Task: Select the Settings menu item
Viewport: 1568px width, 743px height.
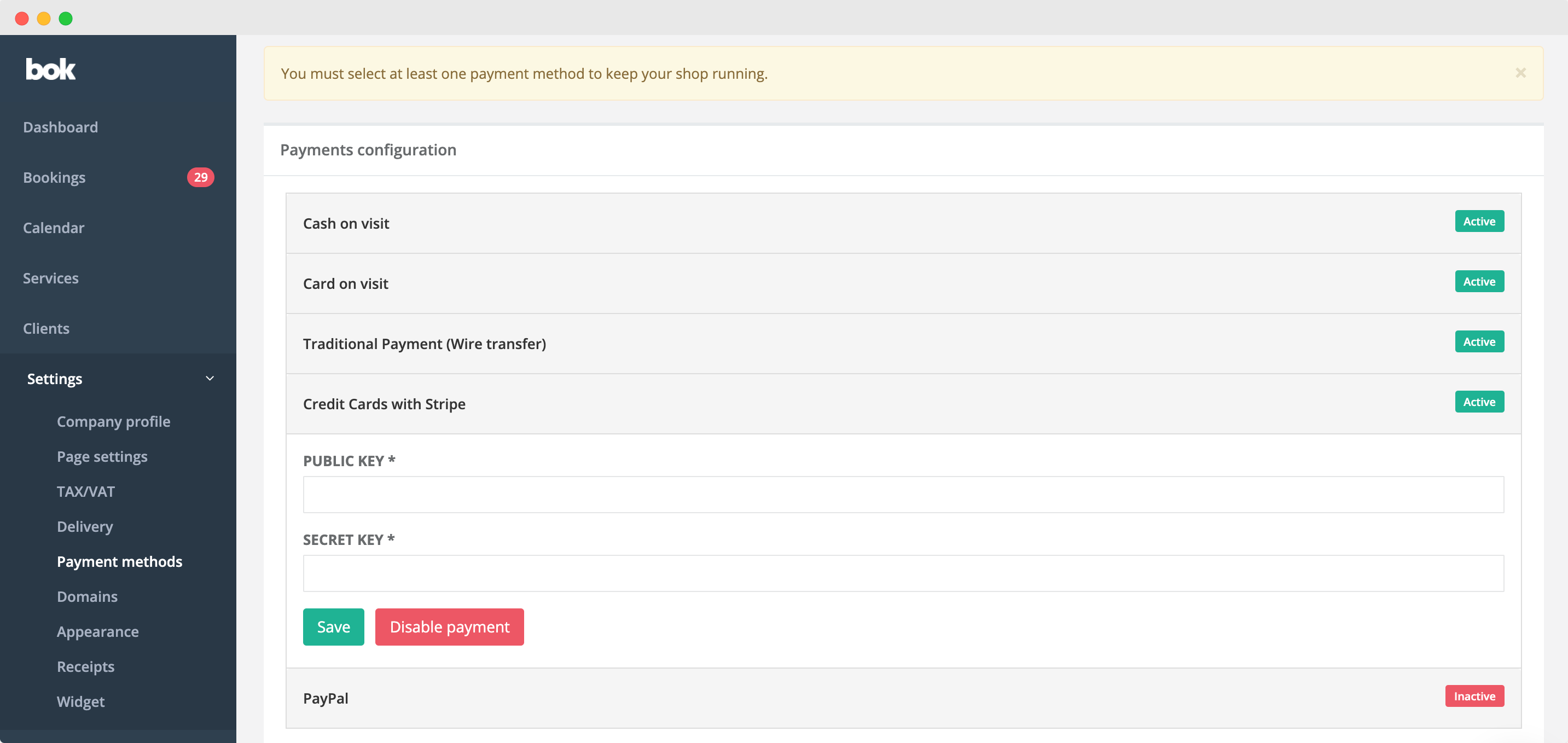Action: pos(55,379)
